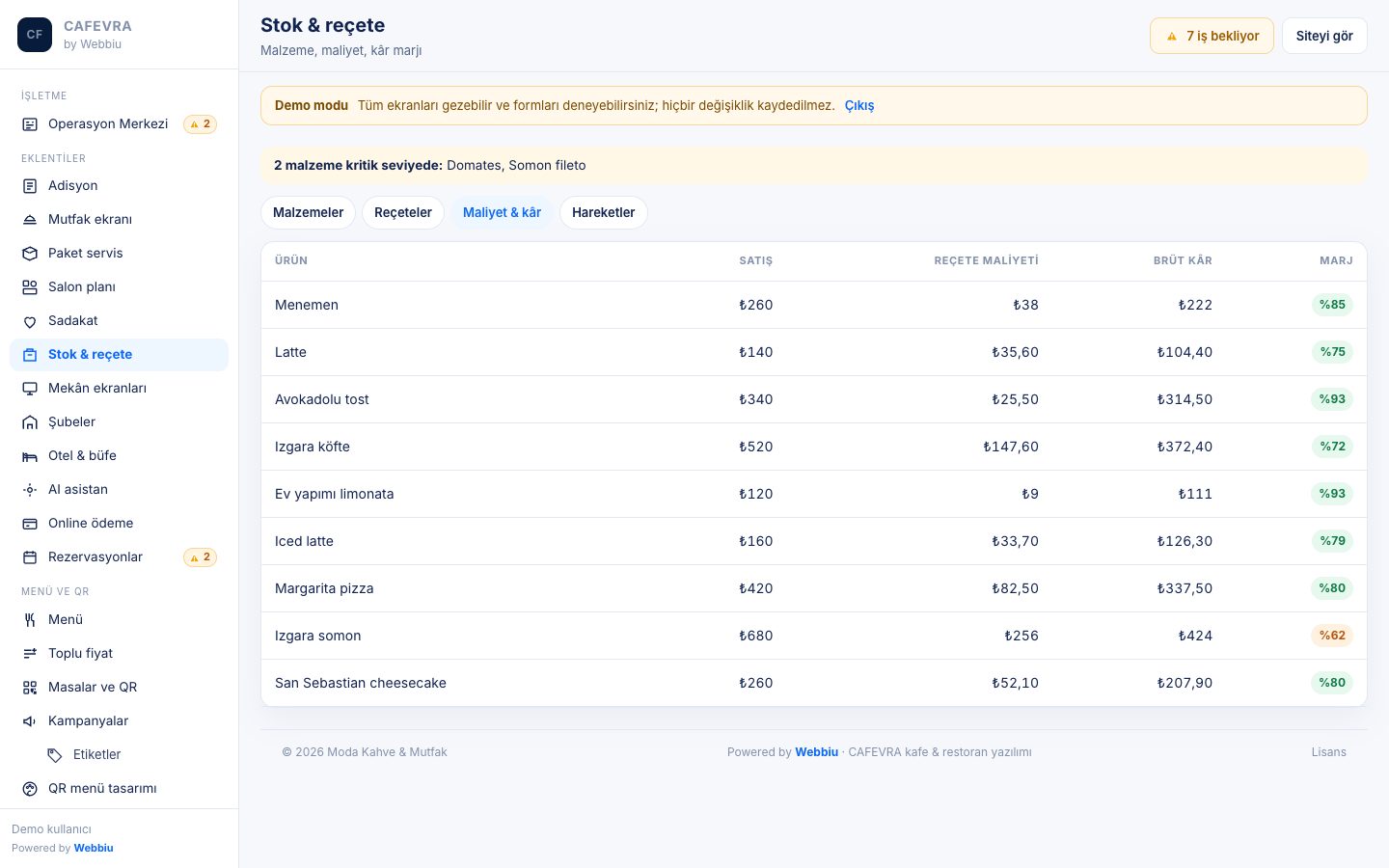Viewport: 1389px width, 868px height.
Task: Click the Şubeler building icon
Action: 30,422
